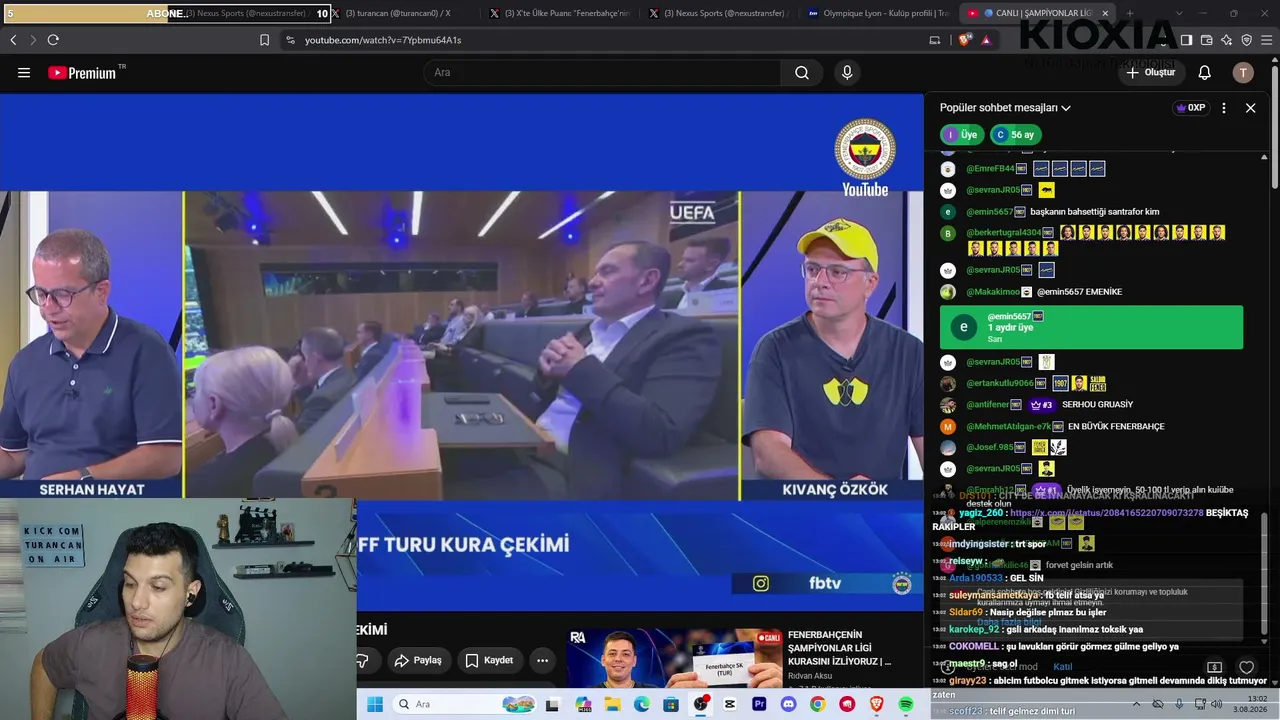Show hidden system tray icons chevron

coord(1136,705)
